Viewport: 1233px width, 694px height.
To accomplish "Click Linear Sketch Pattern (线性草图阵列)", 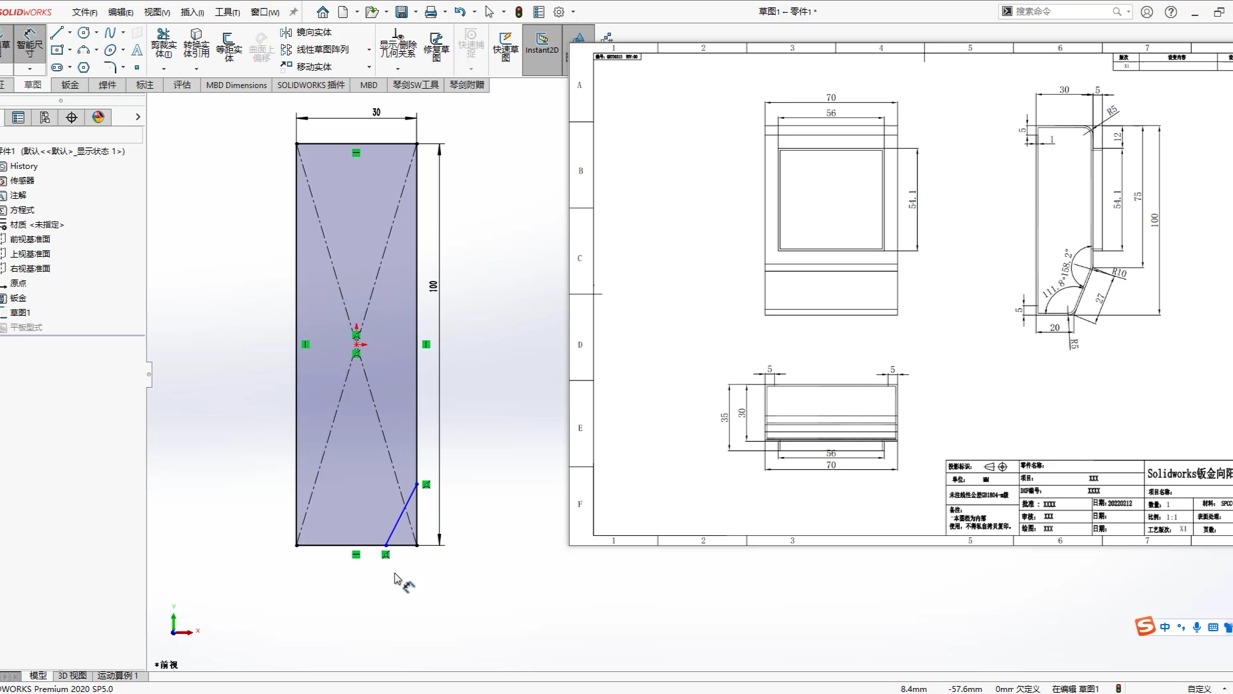I will (314, 49).
